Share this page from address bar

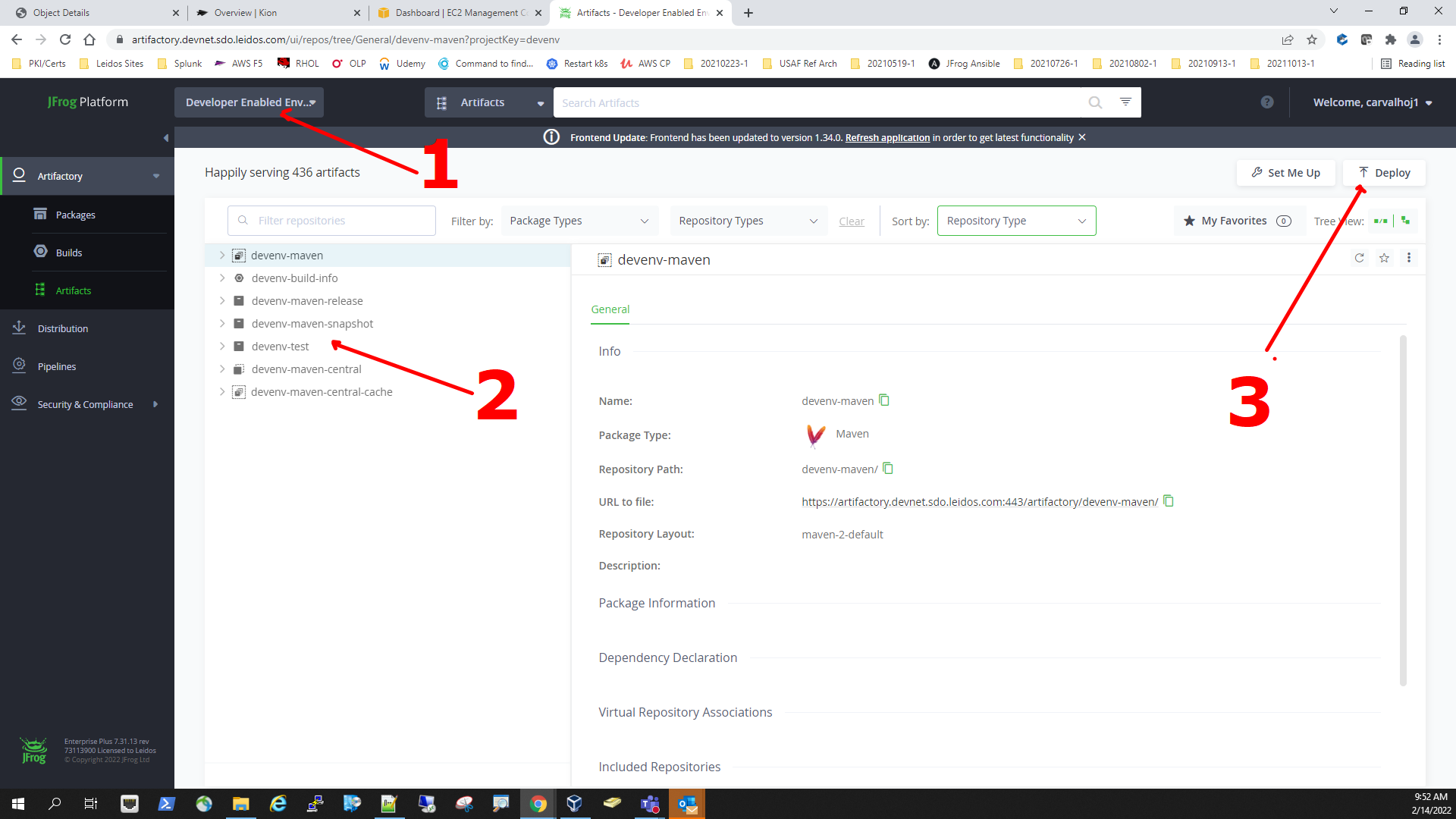[x=1288, y=39]
